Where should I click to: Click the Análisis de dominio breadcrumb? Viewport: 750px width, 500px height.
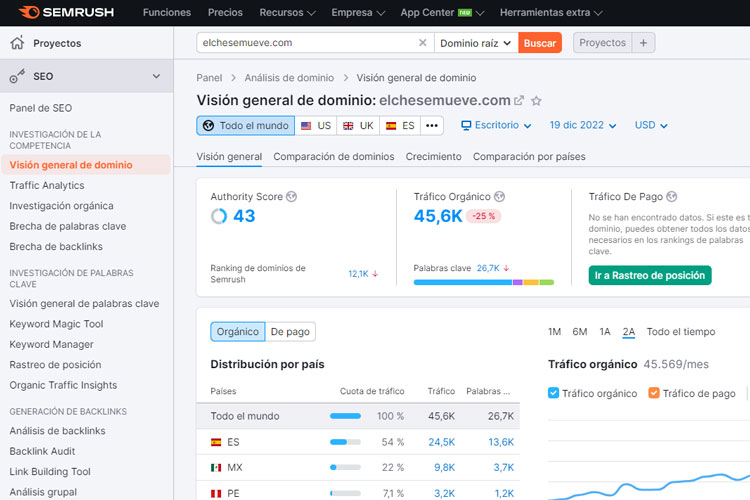289,78
